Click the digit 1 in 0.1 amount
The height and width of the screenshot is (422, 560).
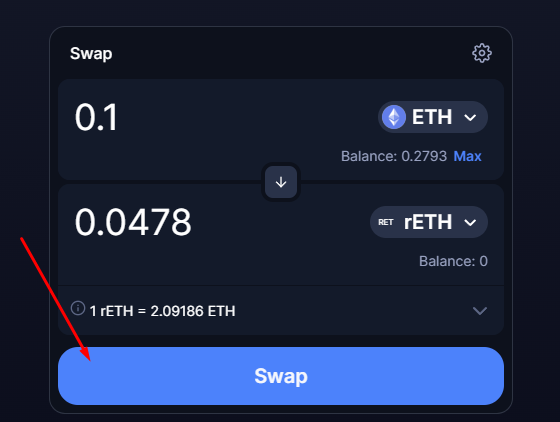[110, 117]
